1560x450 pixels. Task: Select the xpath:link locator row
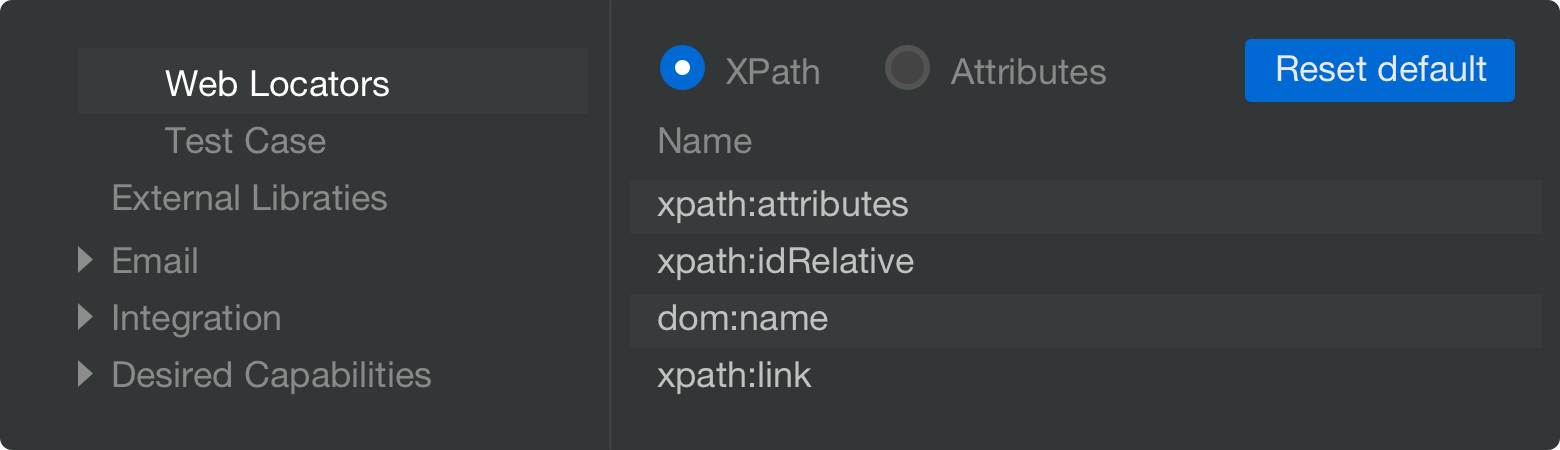(x=1086, y=377)
